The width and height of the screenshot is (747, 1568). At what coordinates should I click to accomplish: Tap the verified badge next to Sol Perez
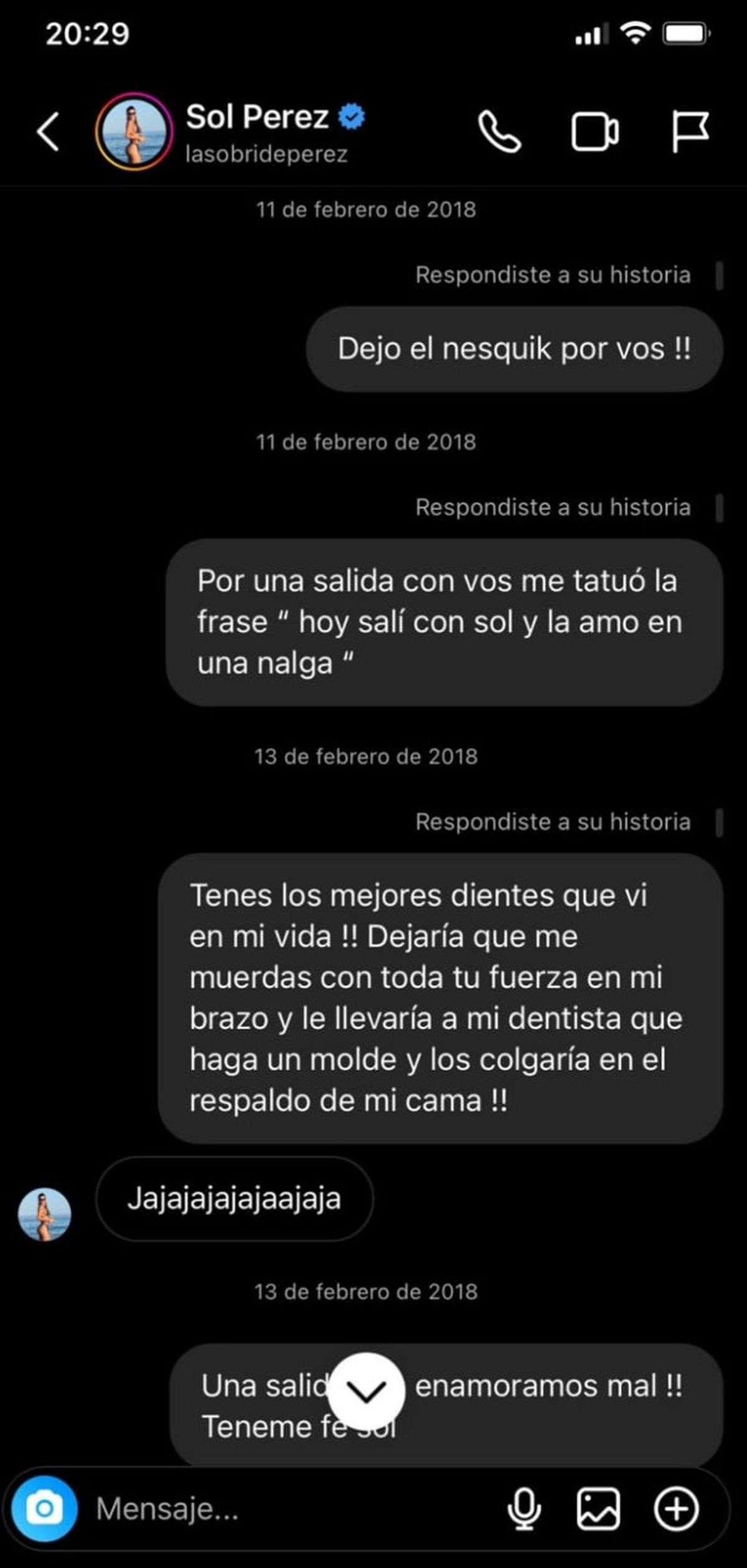coord(352,116)
